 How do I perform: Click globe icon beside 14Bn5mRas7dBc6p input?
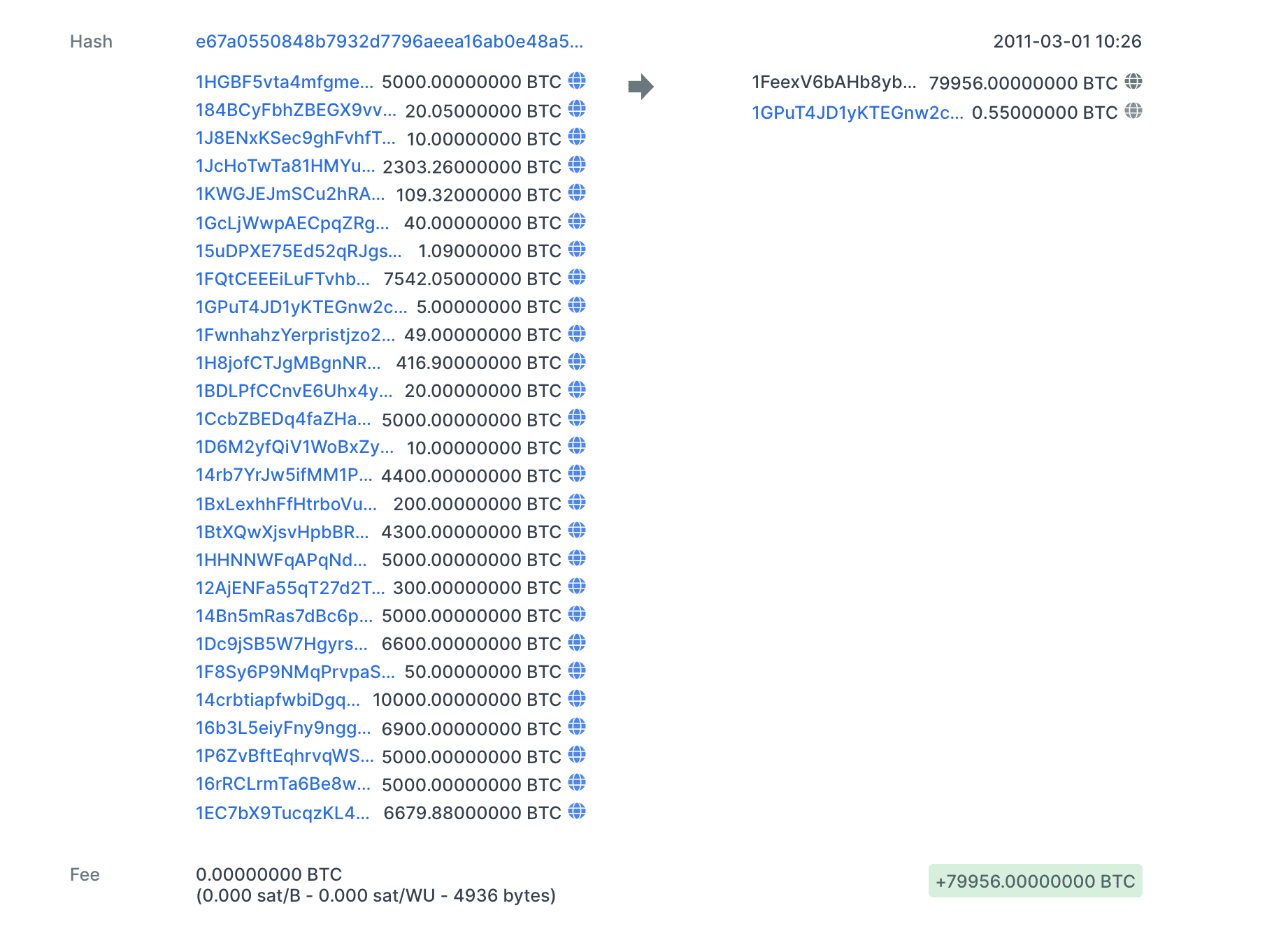(x=577, y=614)
